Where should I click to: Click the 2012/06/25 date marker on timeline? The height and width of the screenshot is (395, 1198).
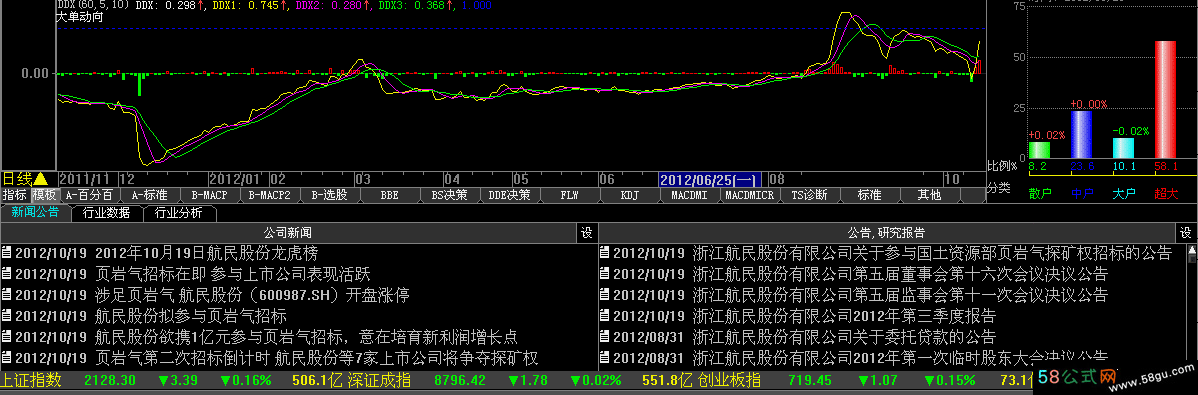click(x=710, y=180)
